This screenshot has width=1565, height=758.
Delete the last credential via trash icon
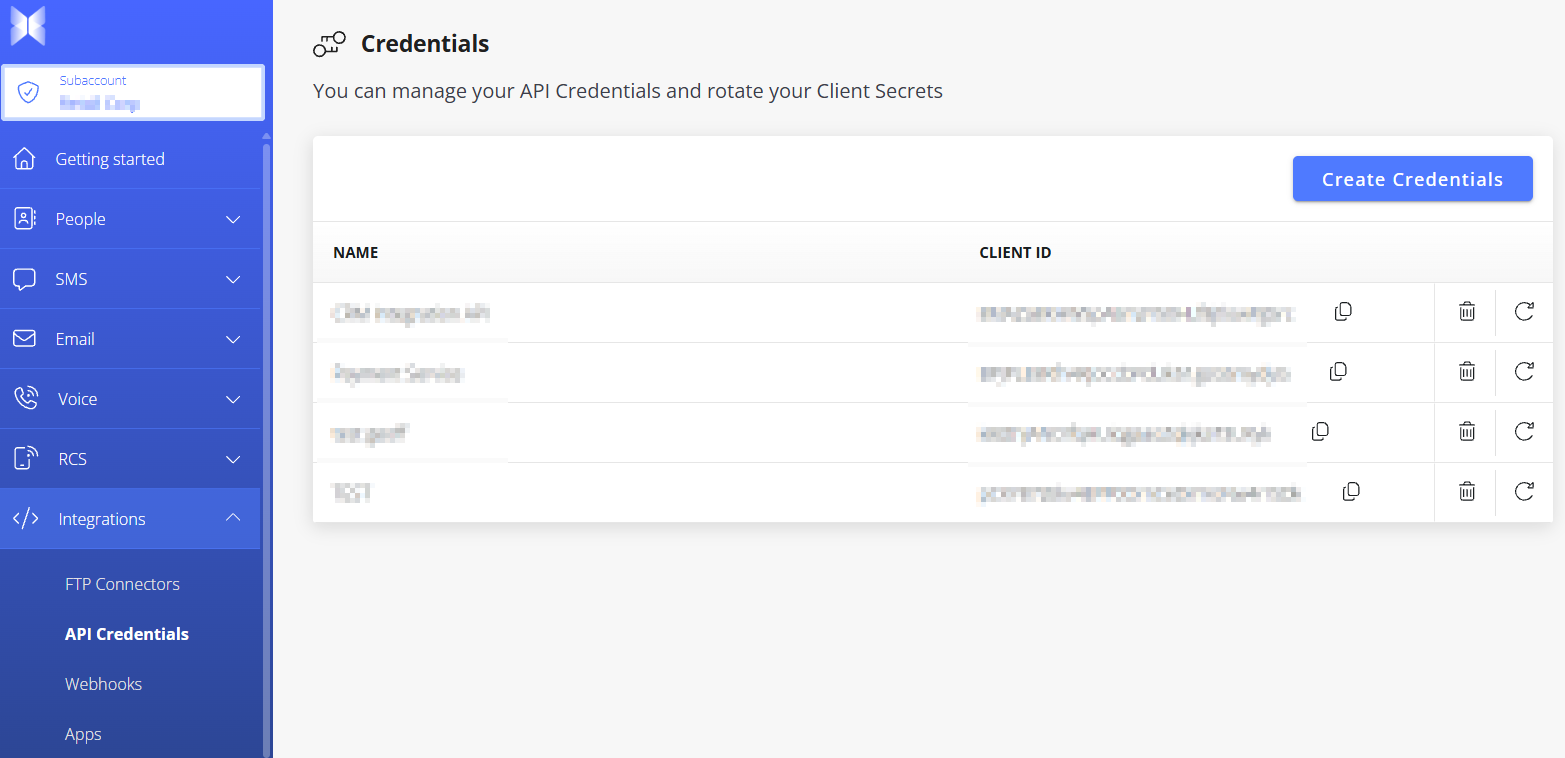(x=1466, y=492)
